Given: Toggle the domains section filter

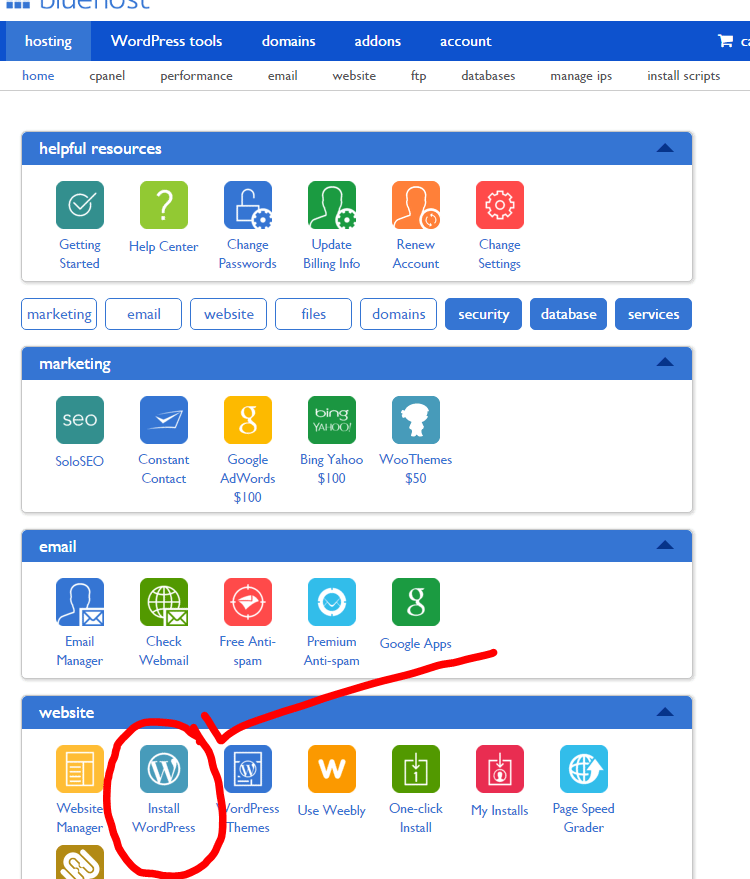Looking at the screenshot, I should 399,314.
